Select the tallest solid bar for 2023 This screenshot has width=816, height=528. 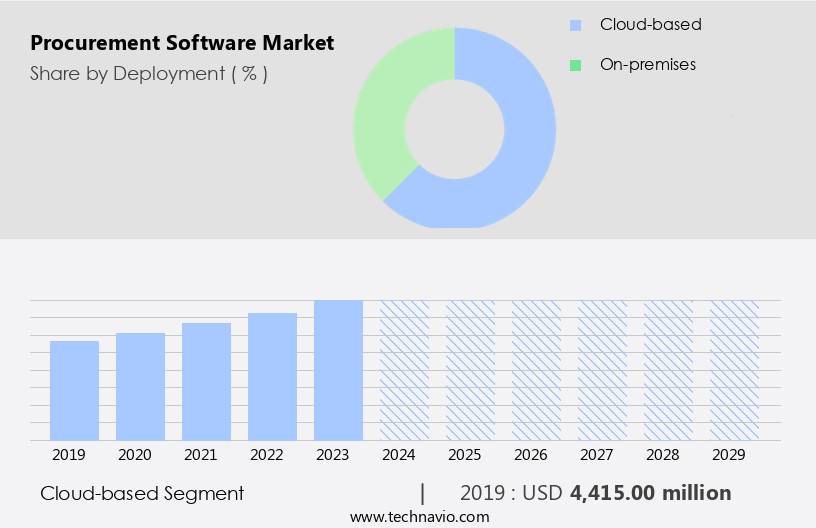point(338,370)
